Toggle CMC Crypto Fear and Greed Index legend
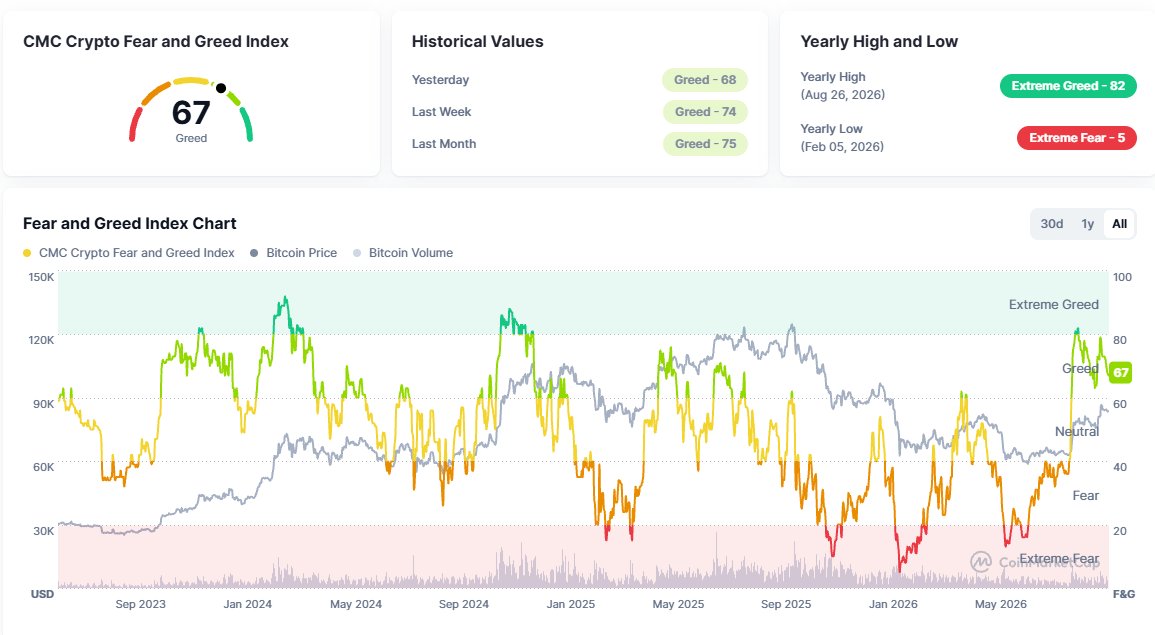This screenshot has height=635, width=1155. 129,253
